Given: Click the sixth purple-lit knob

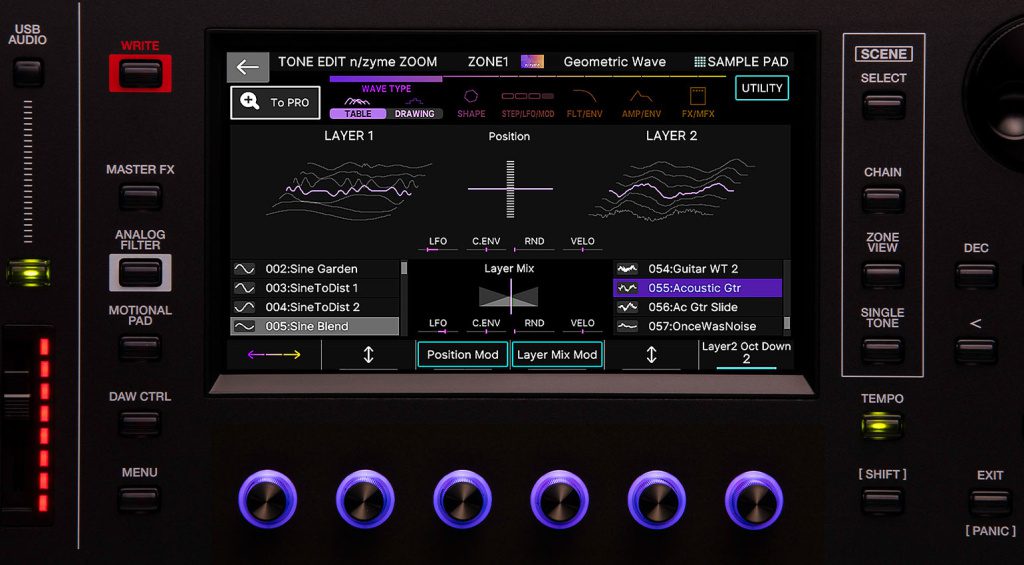Looking at the screenshot, I should coord(754,499).
